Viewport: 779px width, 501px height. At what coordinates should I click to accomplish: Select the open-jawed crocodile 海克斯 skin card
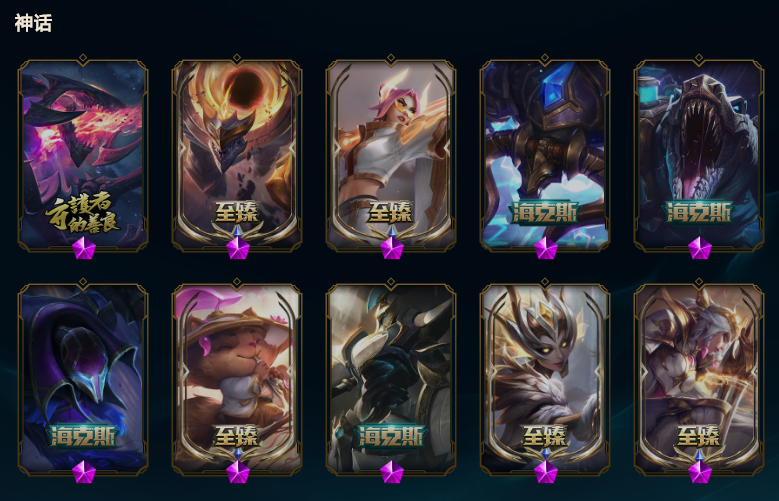point(699,155)
